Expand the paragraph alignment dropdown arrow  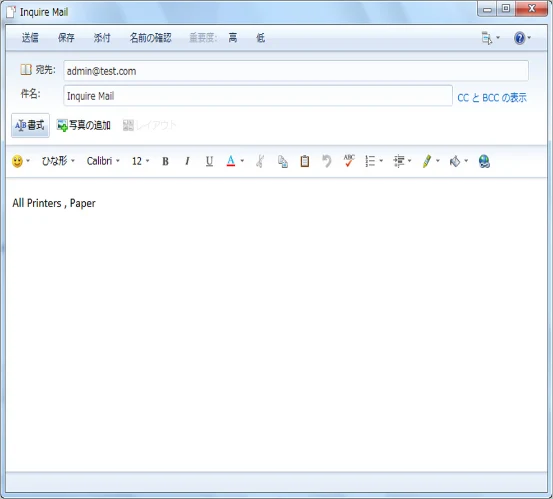click(x=409, y=161)
